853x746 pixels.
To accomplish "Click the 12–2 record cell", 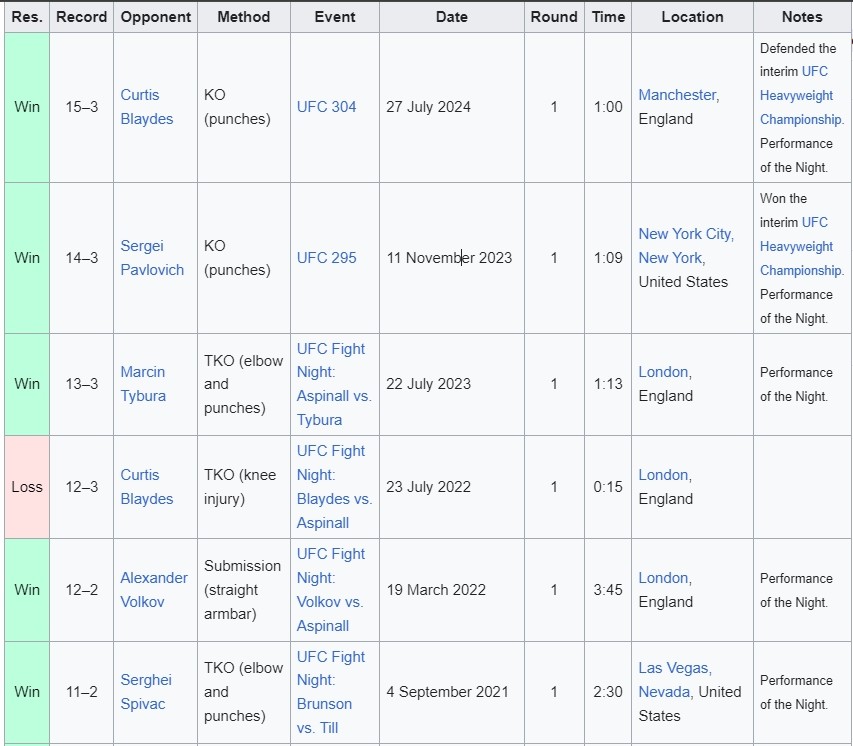I will (82, 590).
